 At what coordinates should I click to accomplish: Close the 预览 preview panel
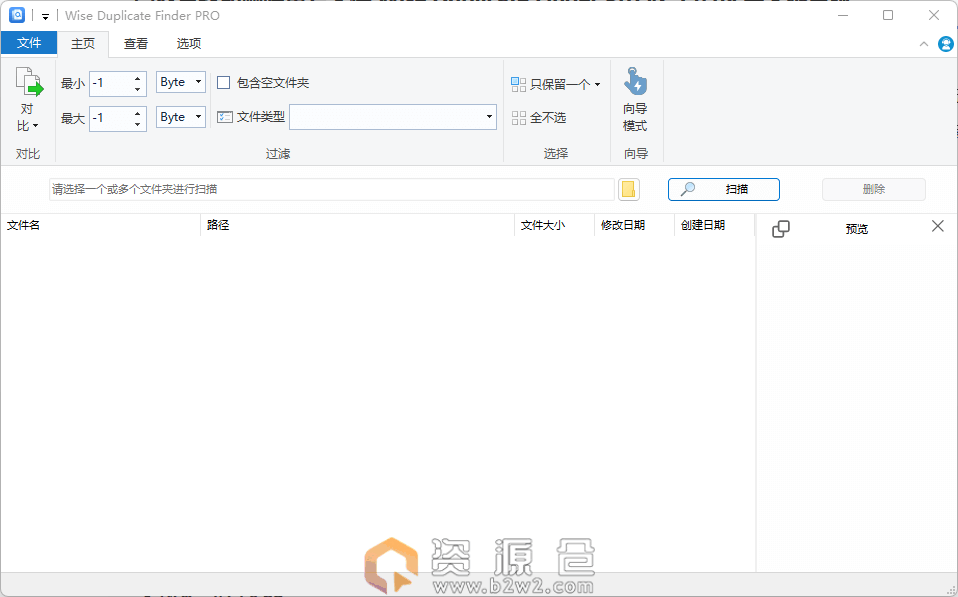(937, 226)
